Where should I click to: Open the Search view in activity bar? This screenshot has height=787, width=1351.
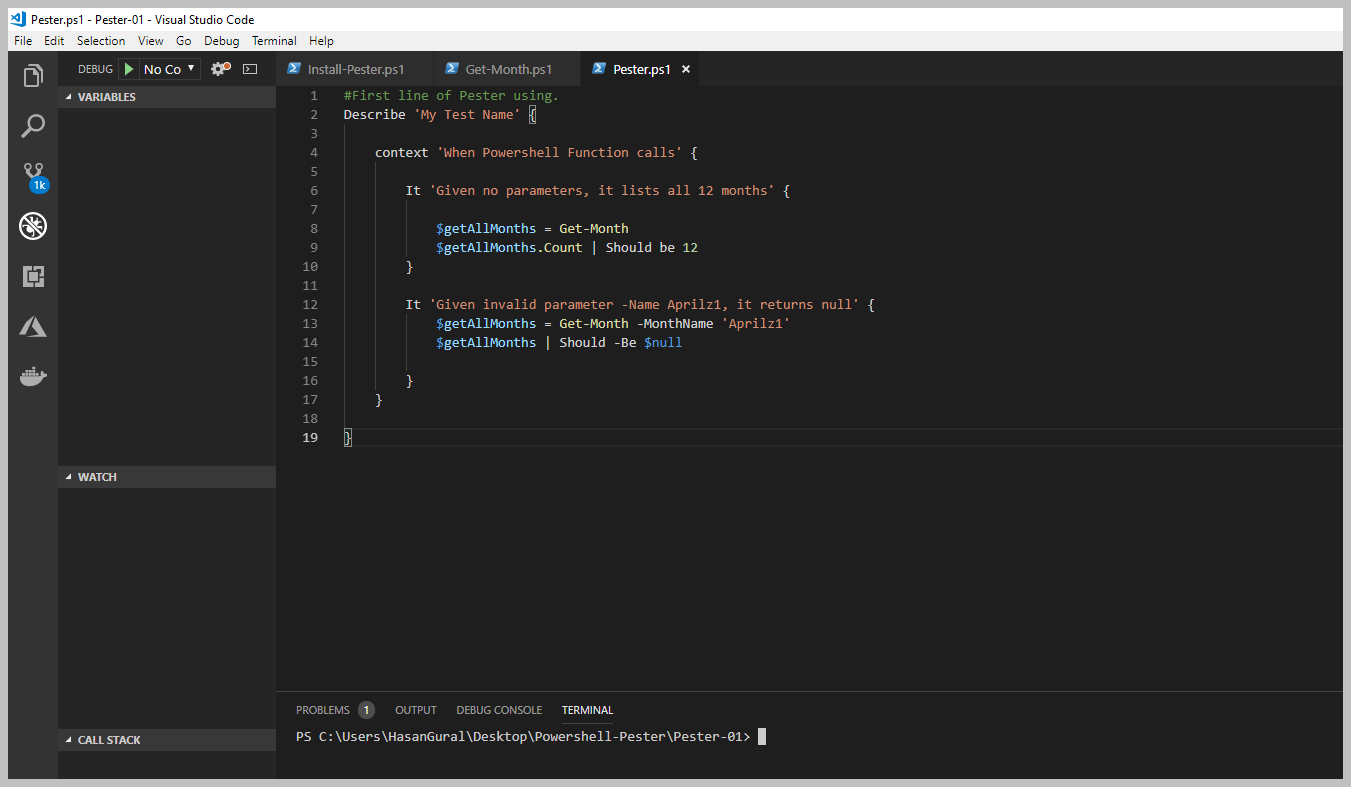(x=33, y=126)
